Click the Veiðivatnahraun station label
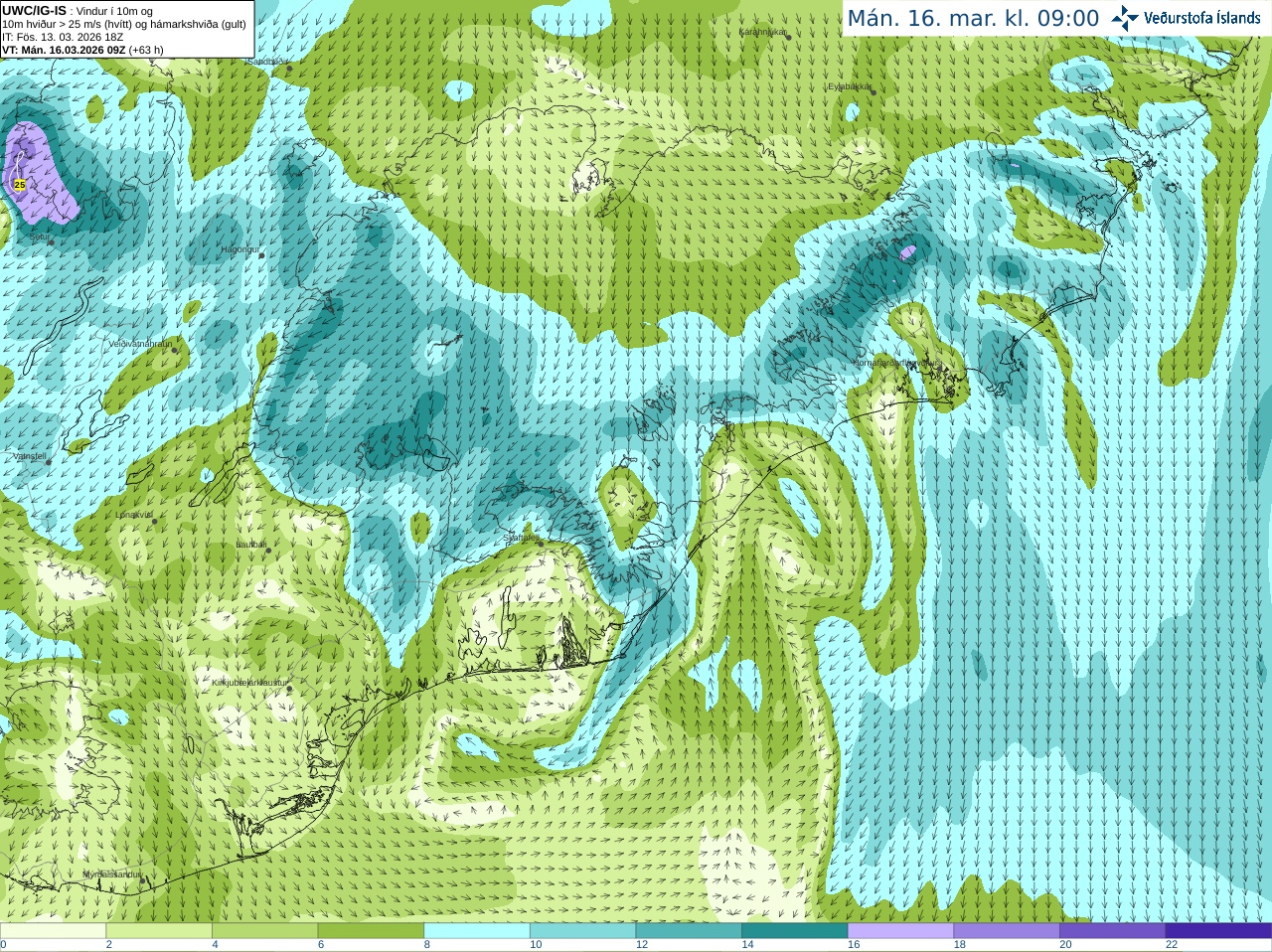Screen dimensions: 1272x952 (x=140, y=343)
